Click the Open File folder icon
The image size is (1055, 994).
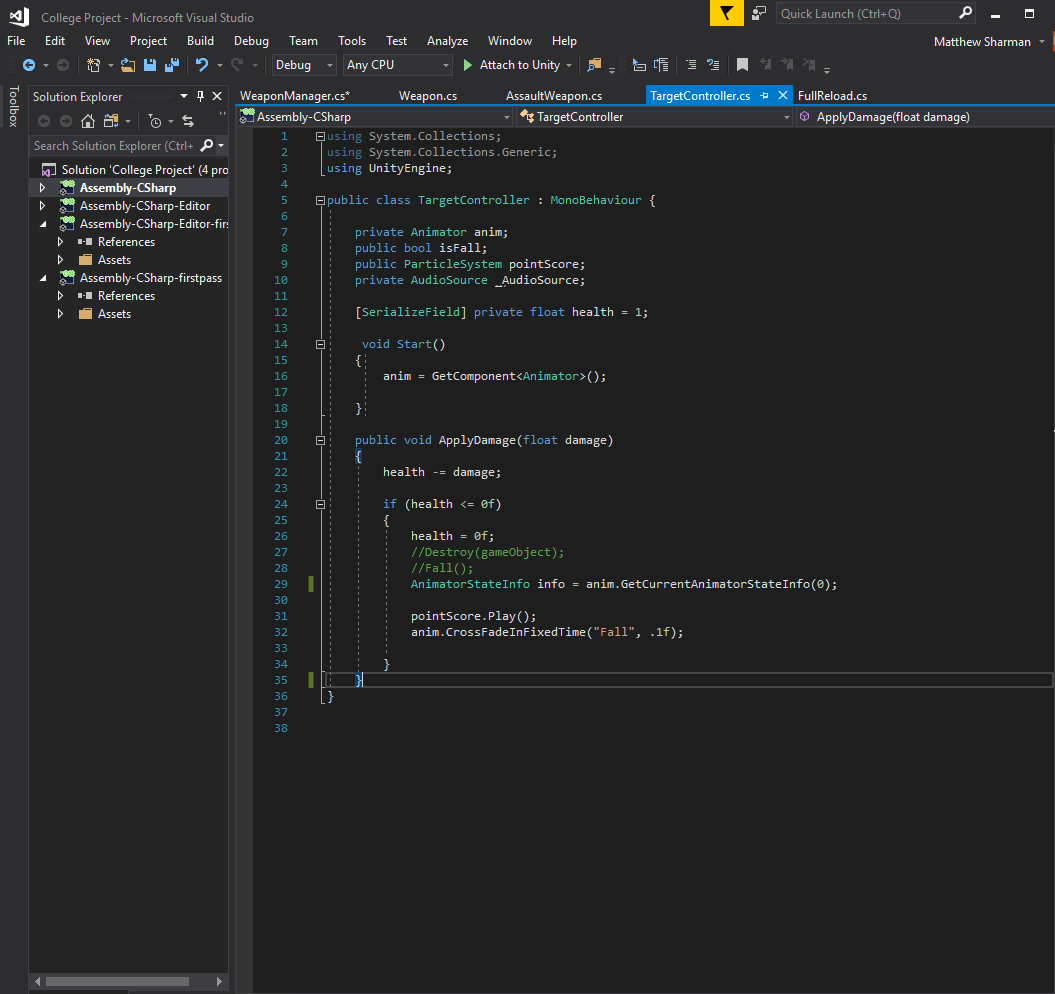pyautogui.click(x=128, y=65)
